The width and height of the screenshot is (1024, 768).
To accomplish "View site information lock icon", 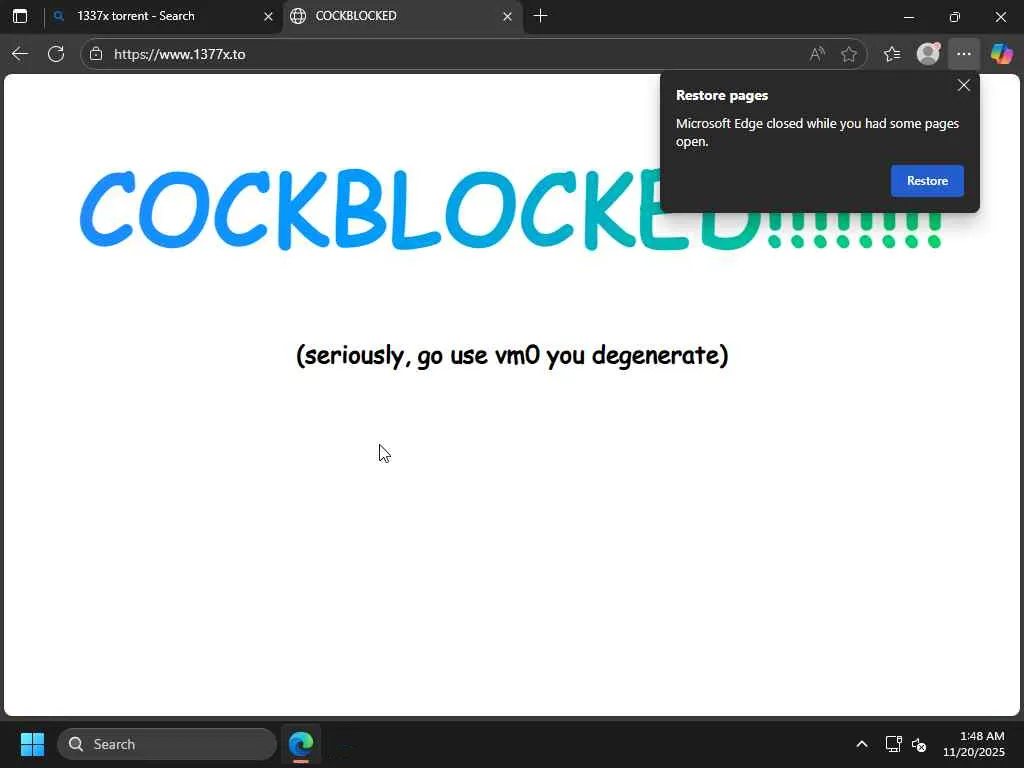I will pos(96,54).
